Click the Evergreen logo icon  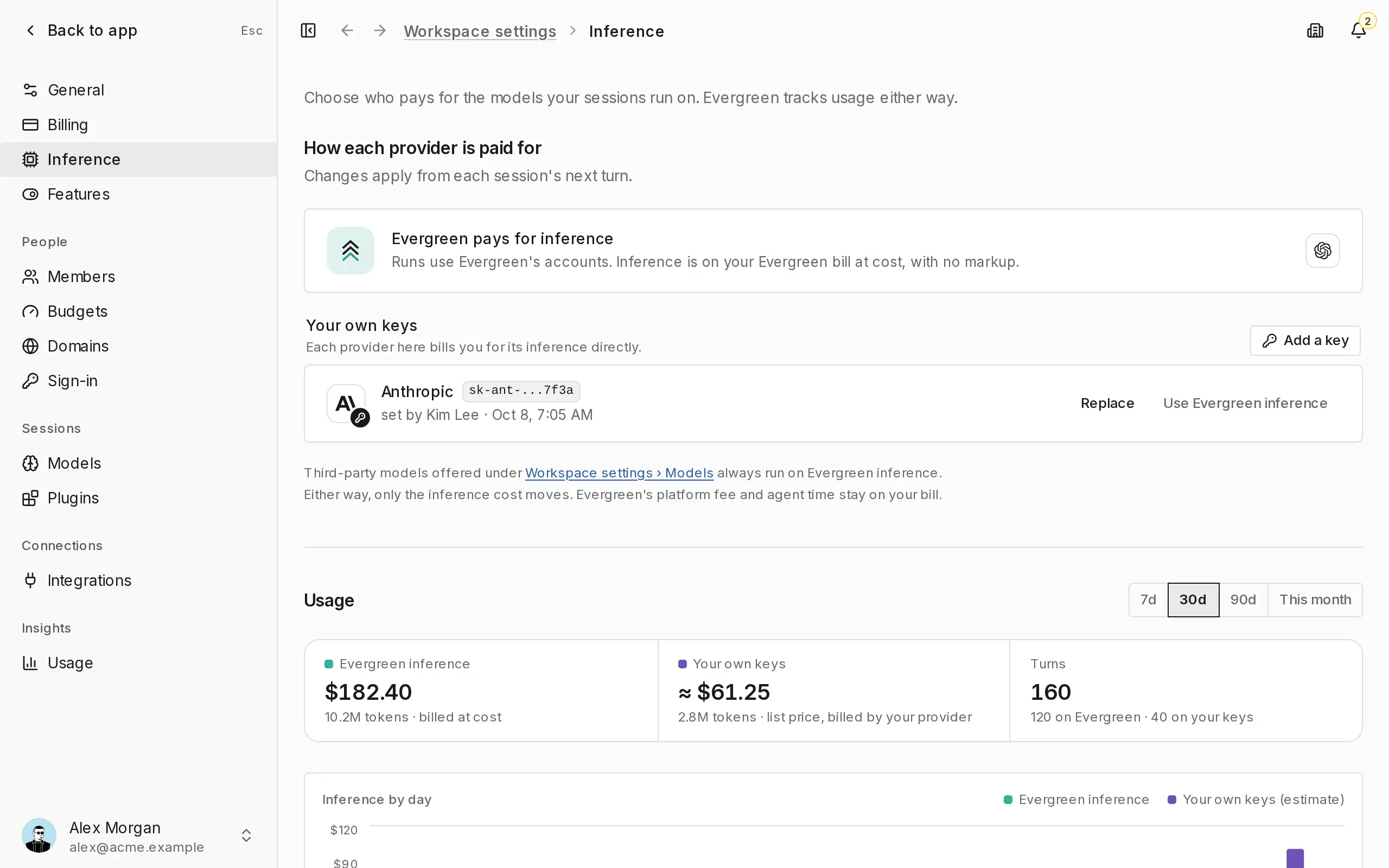tap(350, 250)
